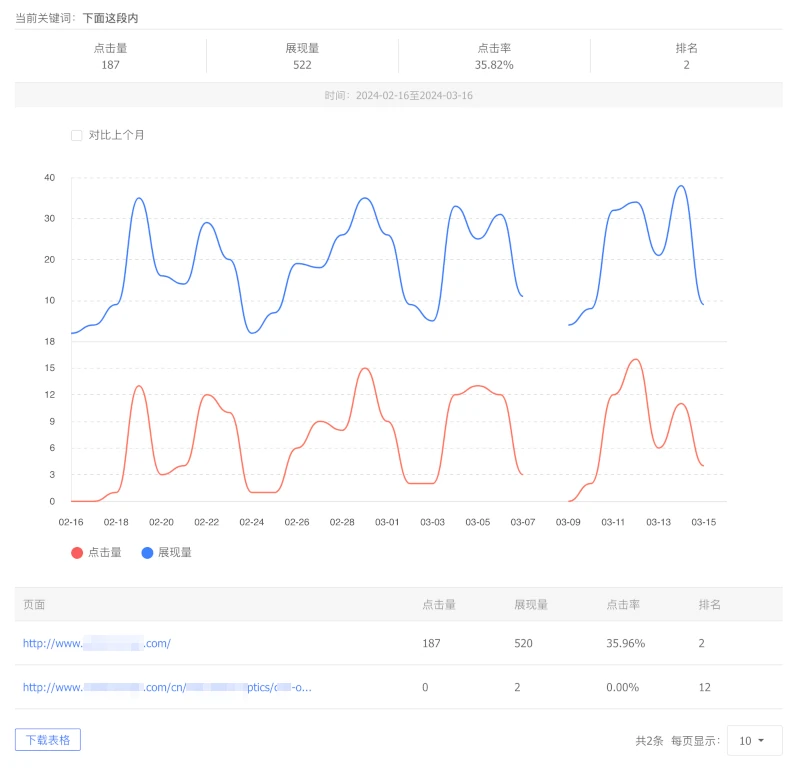This screenshot has width=800, height=770.
Task: Select the 35.82% summary click-rate value
Action: 494,65
